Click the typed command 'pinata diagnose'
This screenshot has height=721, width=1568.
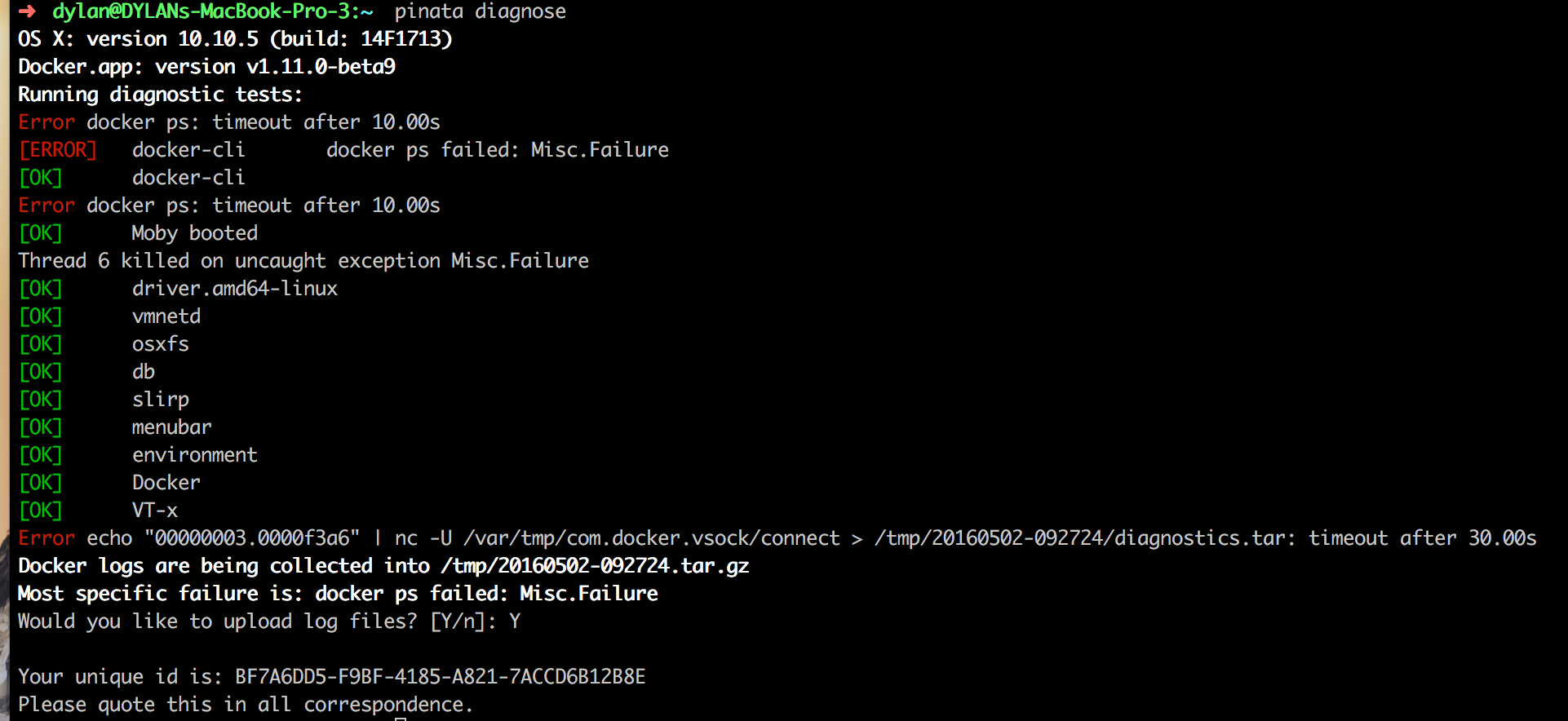[480, 11]
